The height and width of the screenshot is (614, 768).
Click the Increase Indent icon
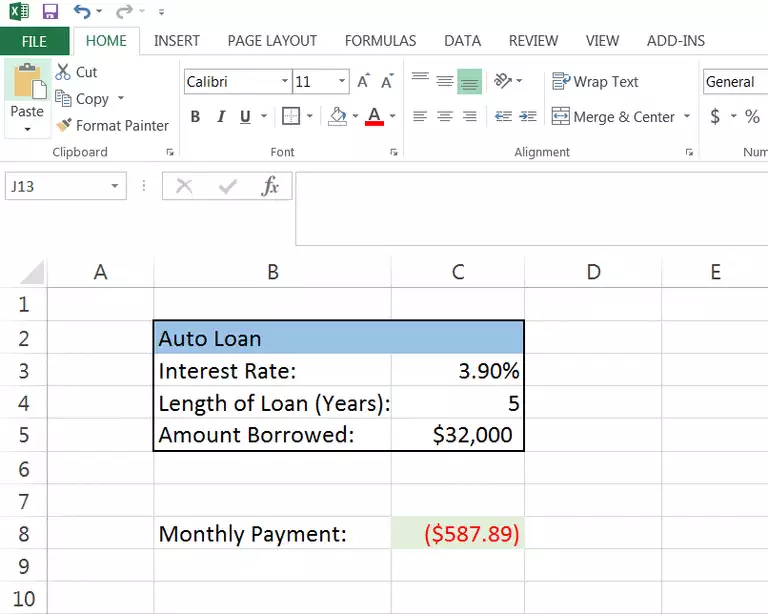tap(527, 117)
